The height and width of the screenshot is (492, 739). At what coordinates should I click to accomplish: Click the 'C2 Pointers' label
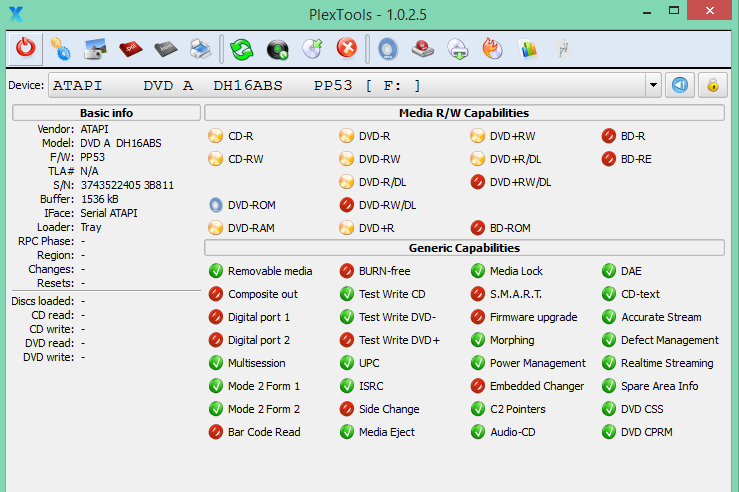(517, 410)
